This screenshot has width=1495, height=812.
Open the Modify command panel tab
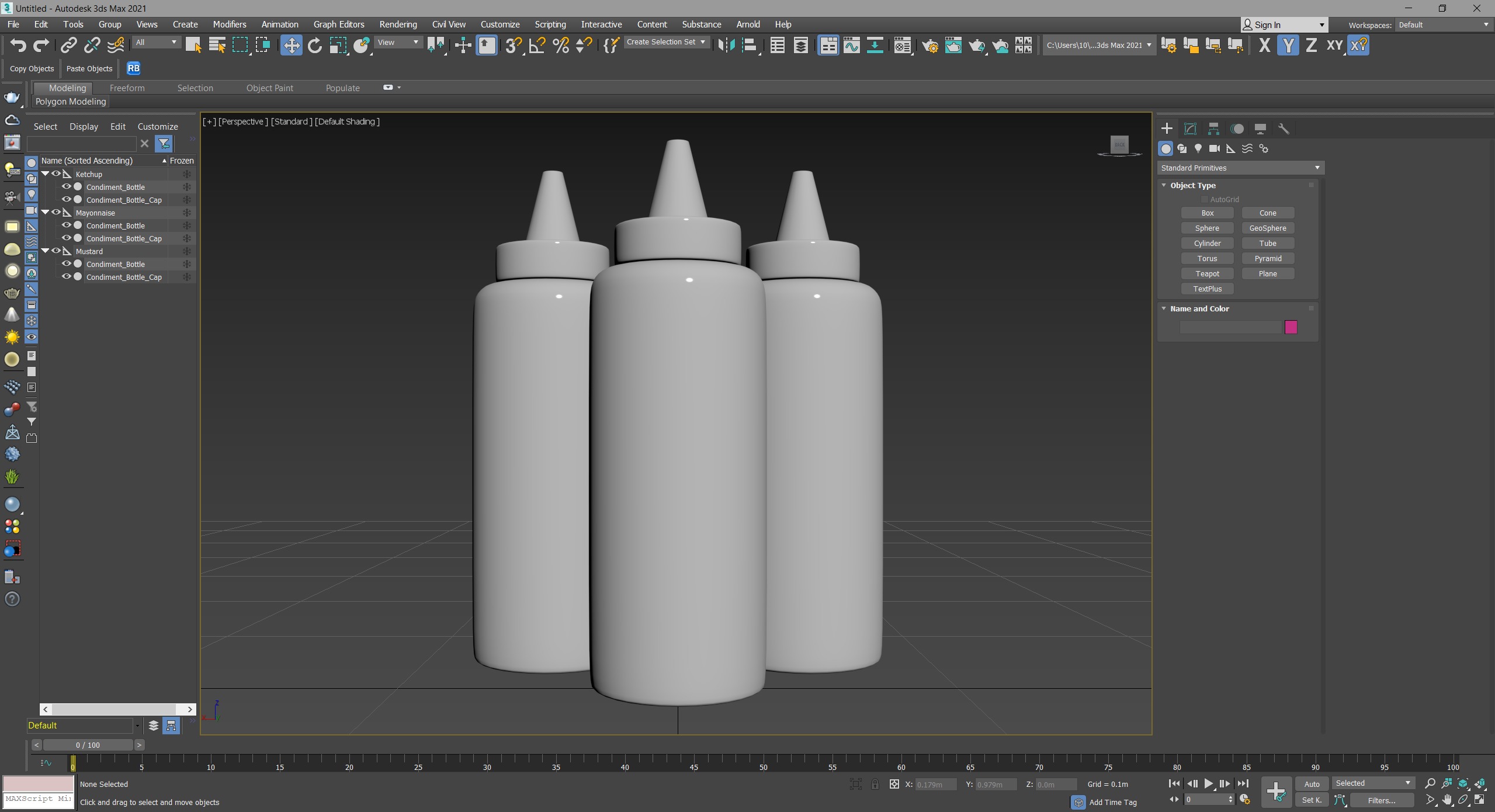coord(1190,129)
